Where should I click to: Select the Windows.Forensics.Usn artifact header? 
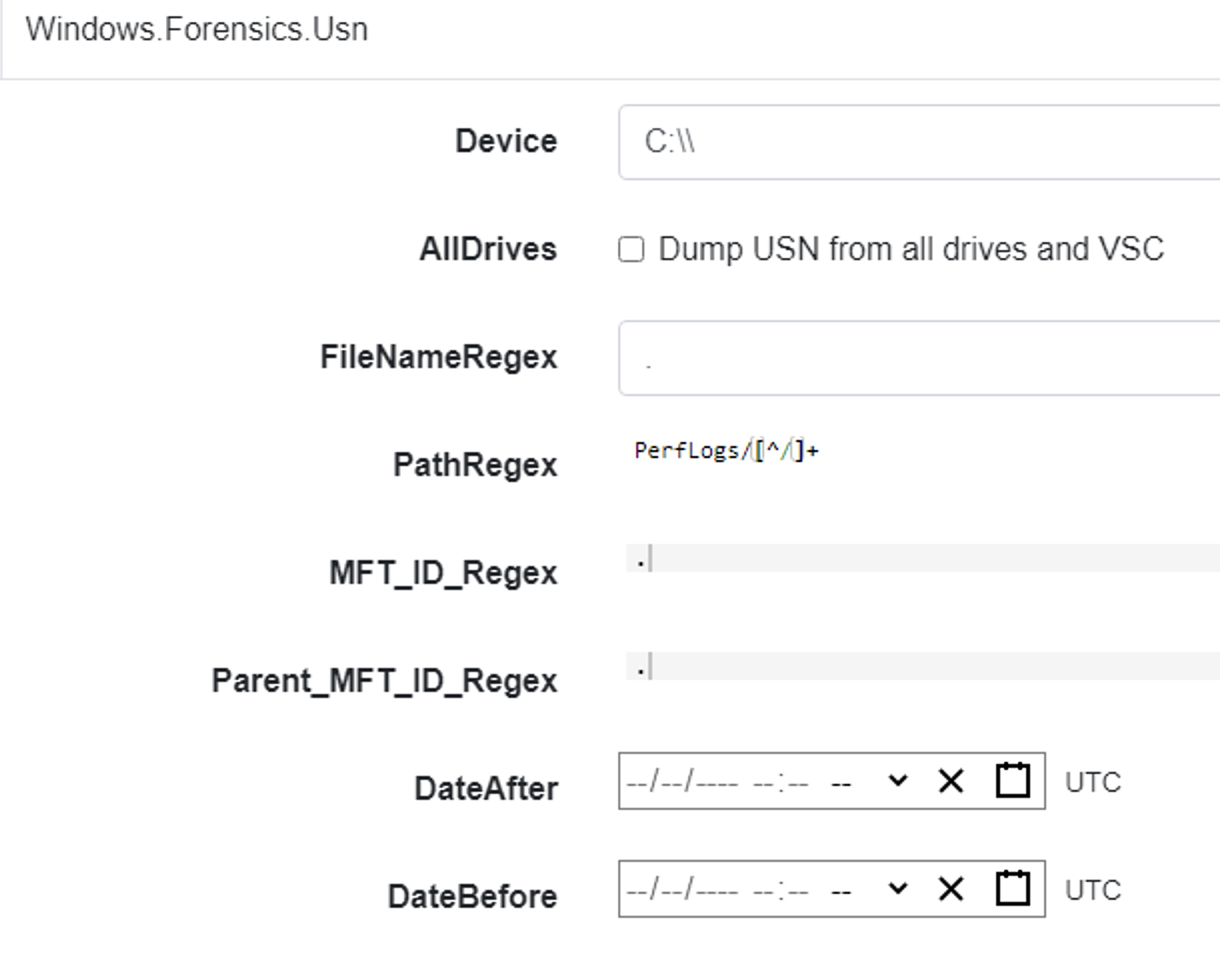[197, 29]
